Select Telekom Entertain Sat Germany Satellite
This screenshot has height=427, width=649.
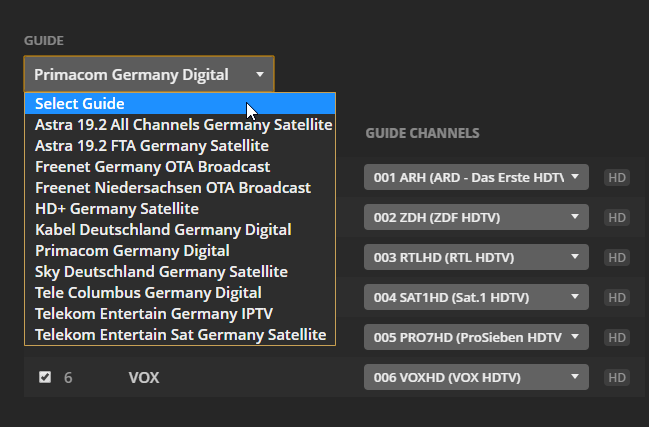(x=180, y=335)
